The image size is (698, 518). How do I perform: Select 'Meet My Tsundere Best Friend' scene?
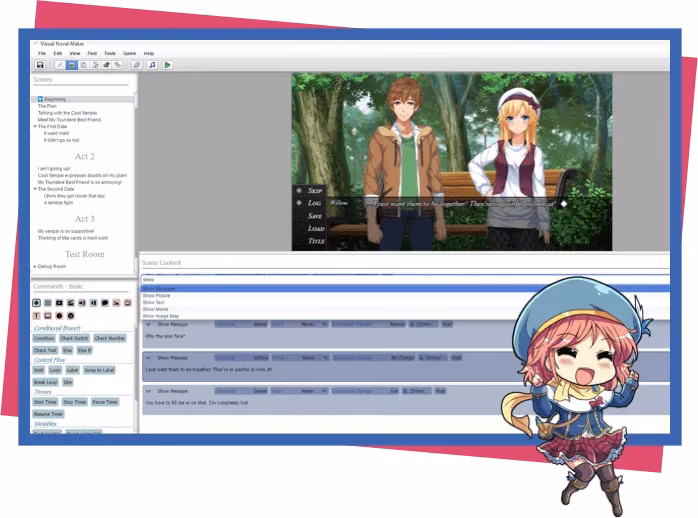[69, 120]
